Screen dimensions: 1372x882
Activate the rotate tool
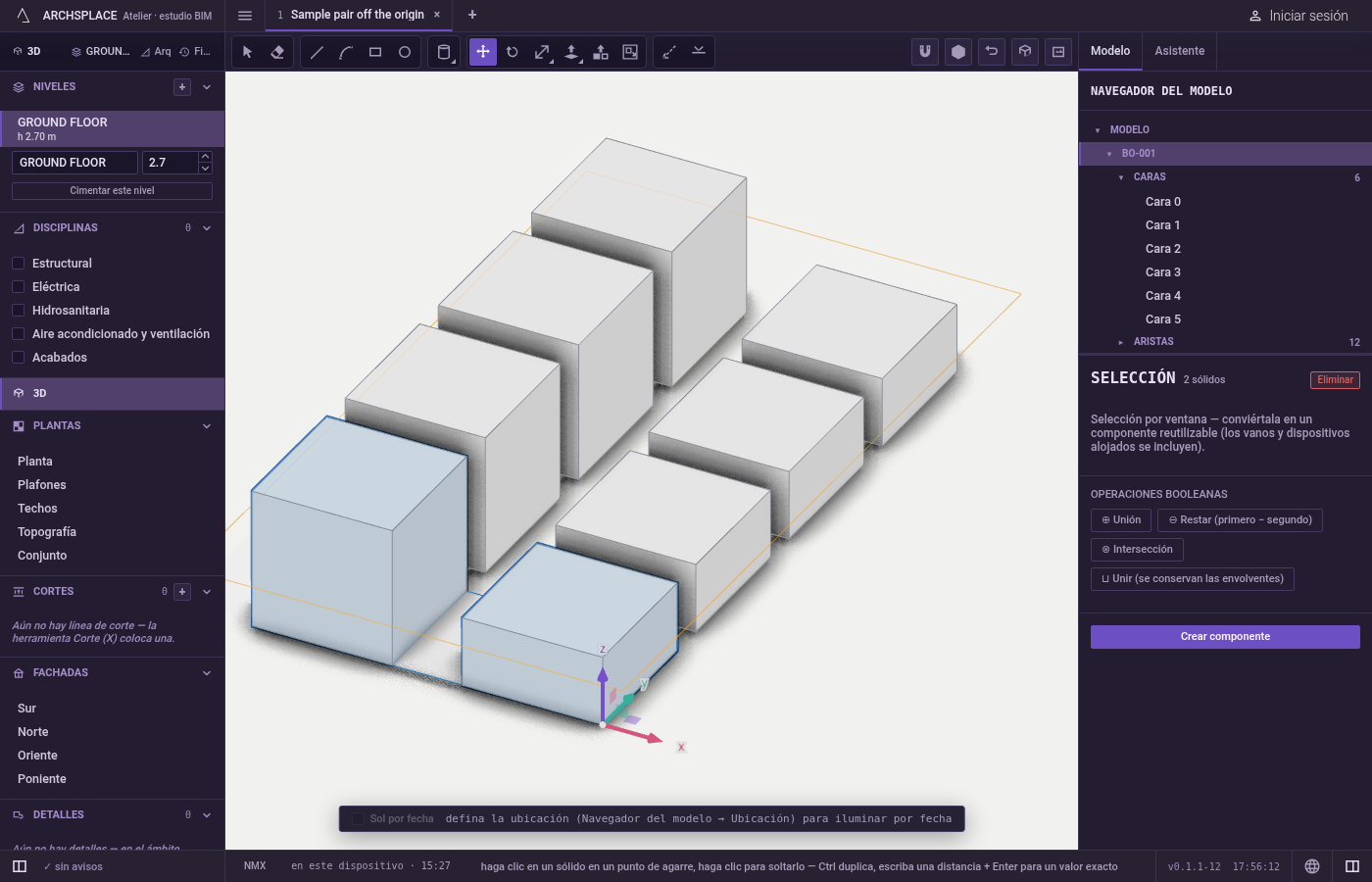tap(513, 52)
